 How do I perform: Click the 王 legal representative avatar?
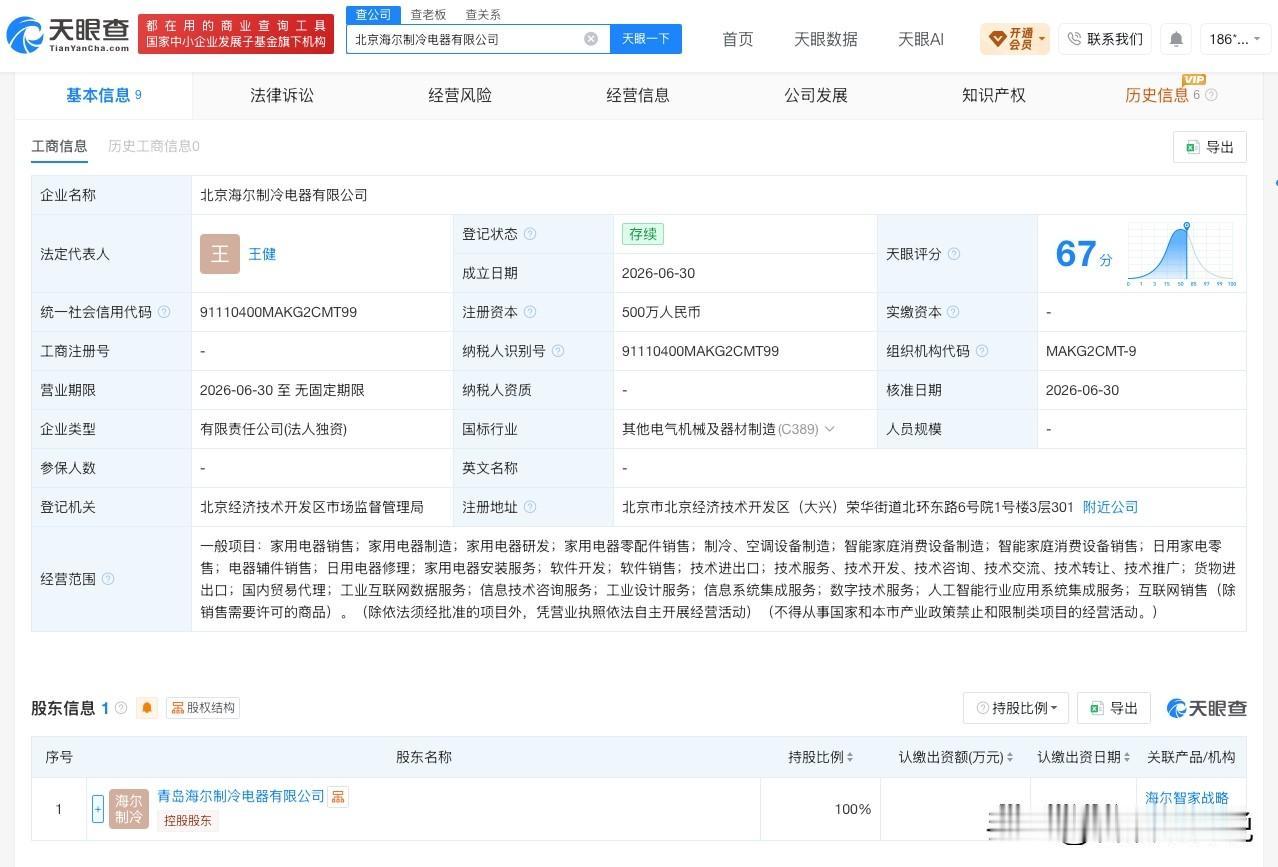point(220,254)
